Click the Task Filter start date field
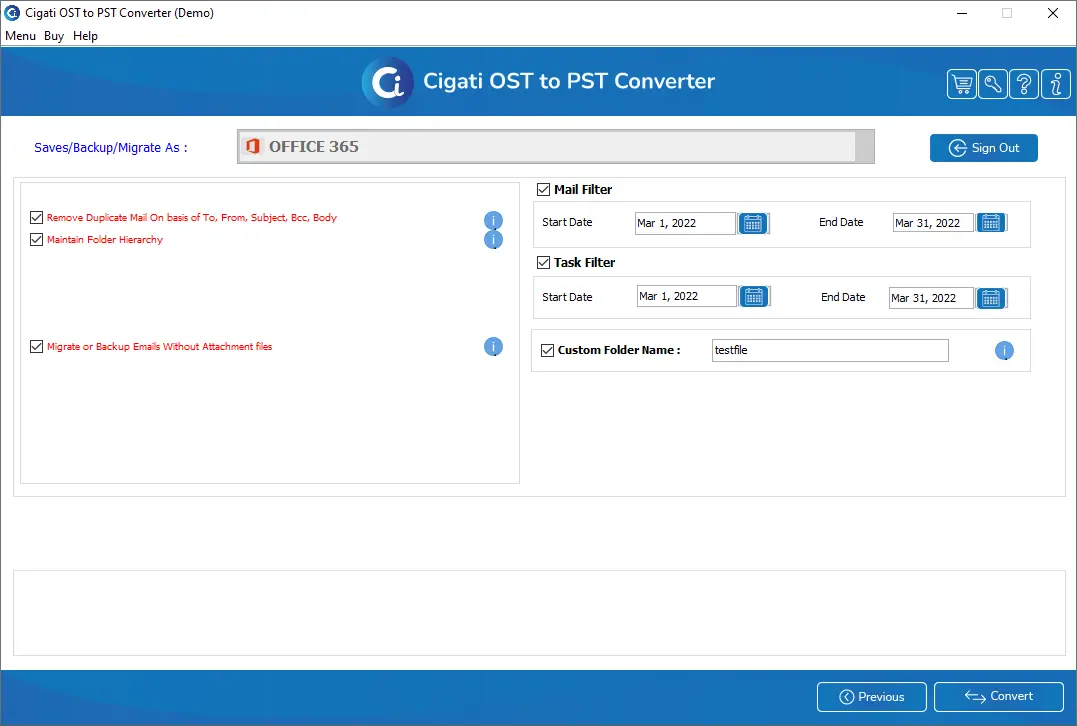 pyautogui.click(x=687, y=296)
